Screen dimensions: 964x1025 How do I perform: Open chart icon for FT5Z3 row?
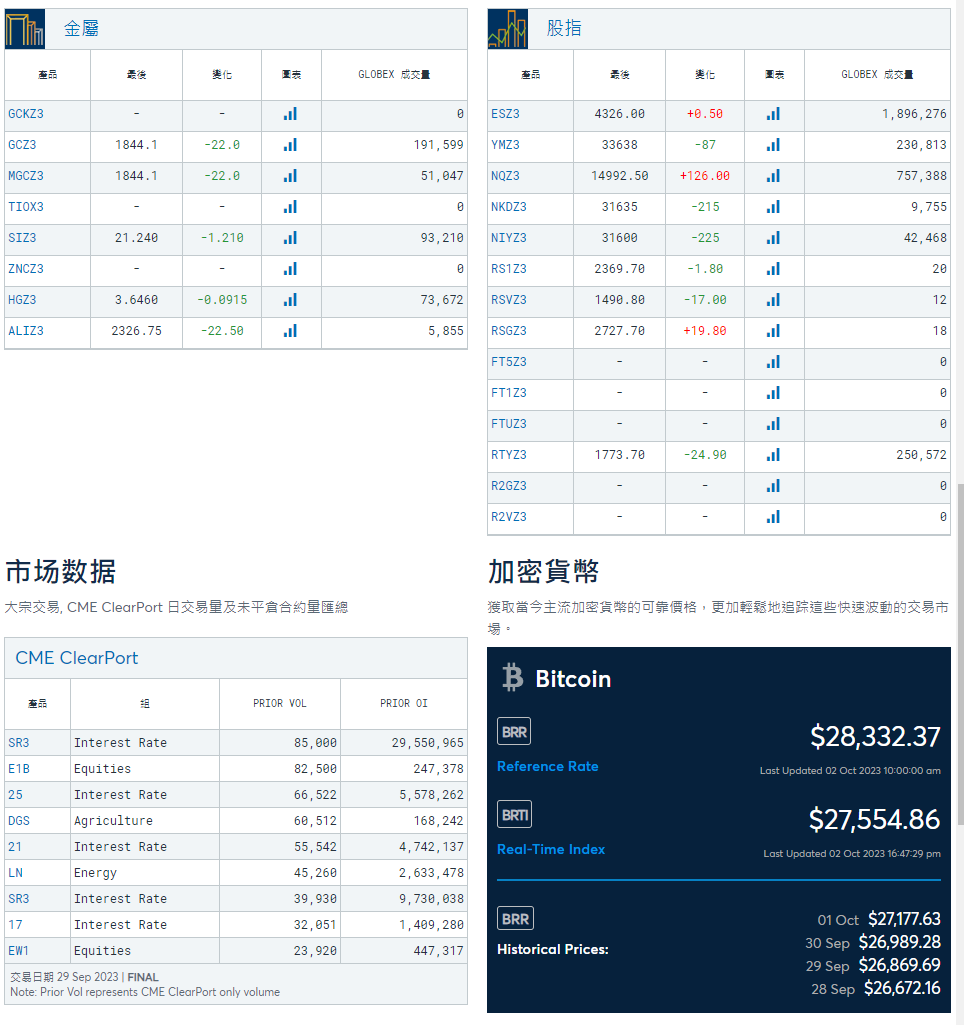[773, 362]
